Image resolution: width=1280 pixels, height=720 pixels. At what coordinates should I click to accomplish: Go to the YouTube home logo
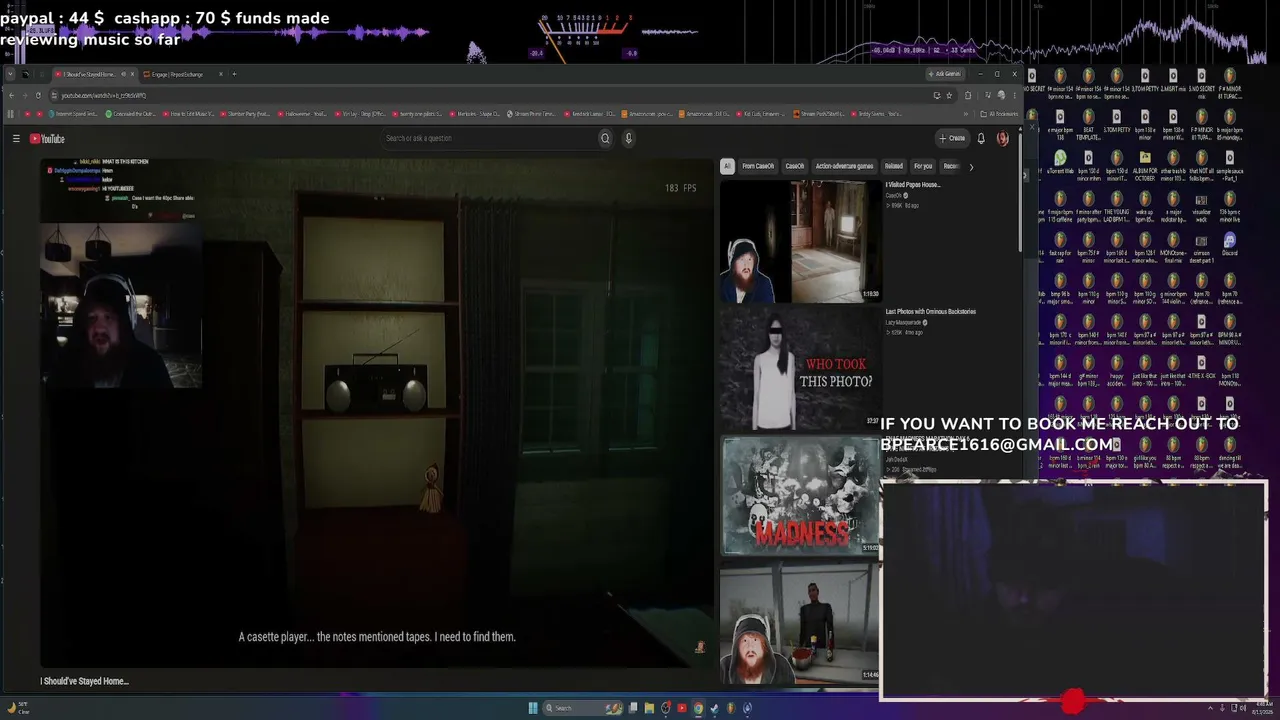click(47, 139)
